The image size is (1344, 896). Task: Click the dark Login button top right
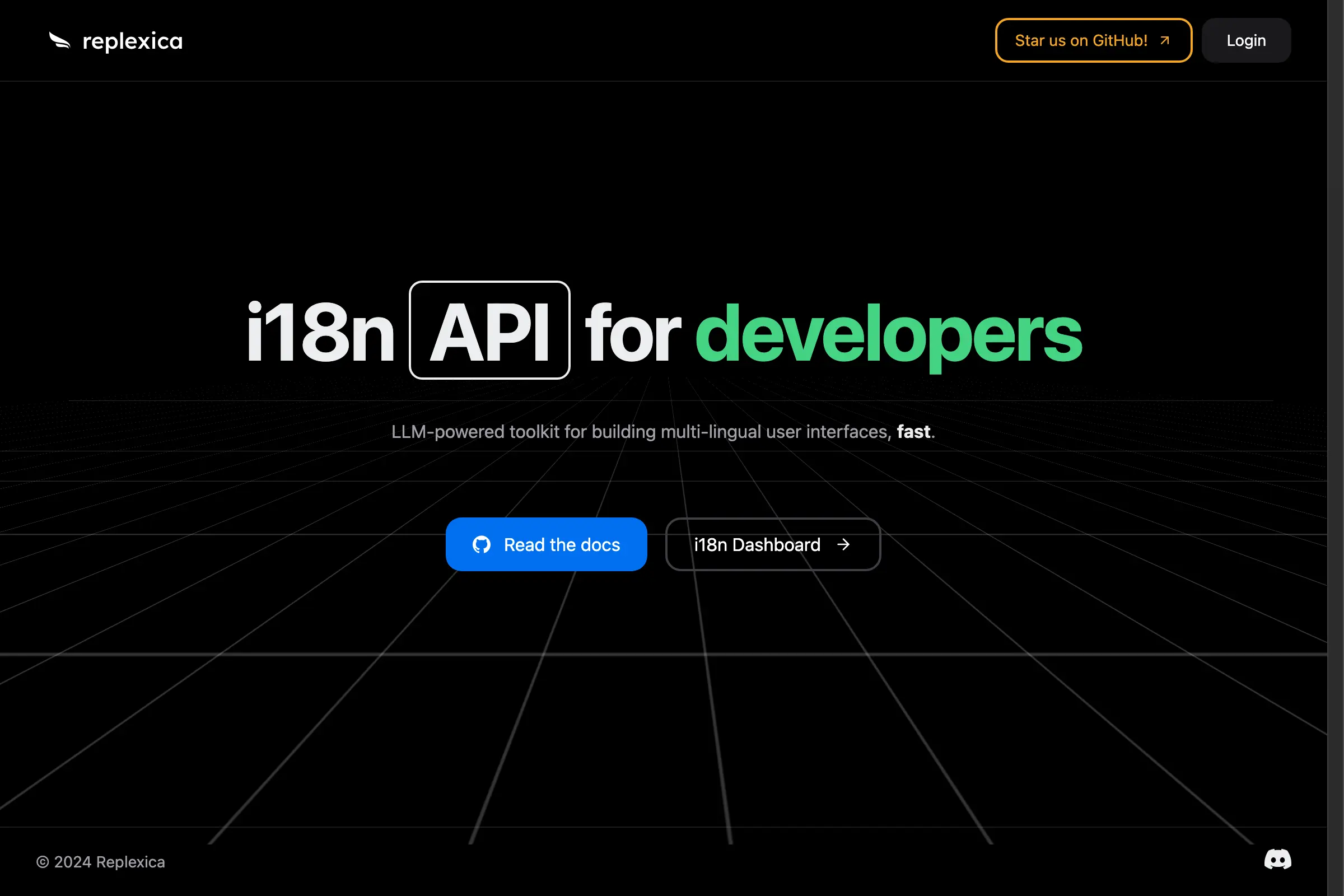tap(1245, 40)
